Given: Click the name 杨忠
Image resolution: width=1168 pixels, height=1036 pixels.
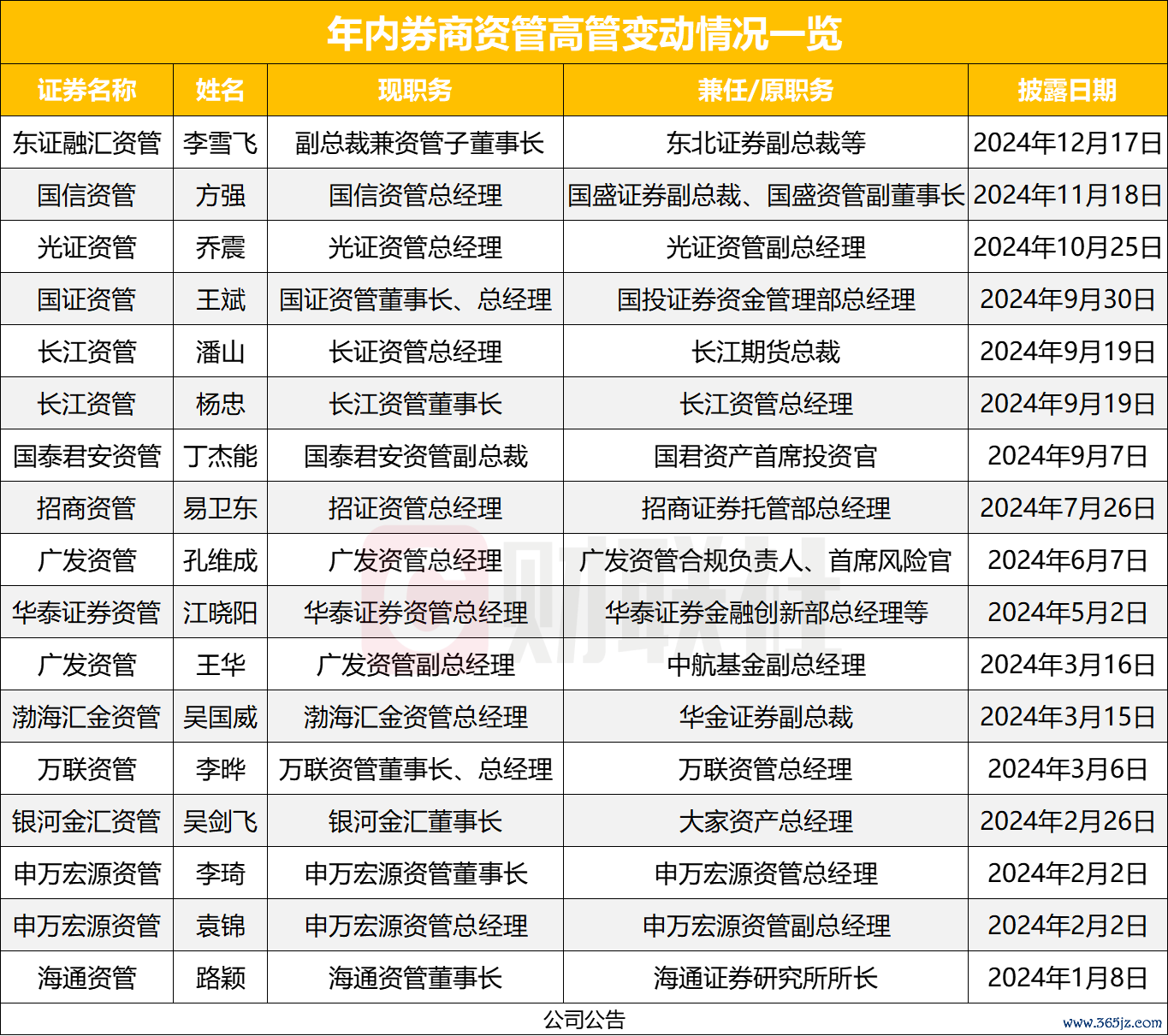Looking at the screenshot, I should click(x=220, y=404).
